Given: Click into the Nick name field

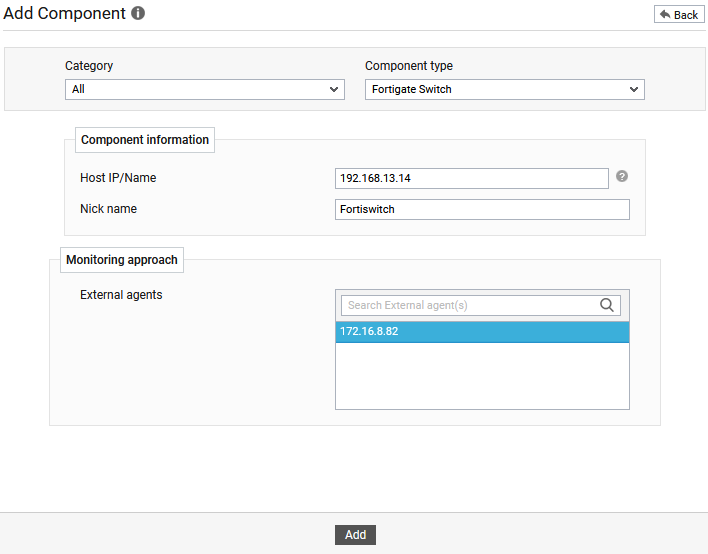Looking at the screenshot, I should click(482, 209).
